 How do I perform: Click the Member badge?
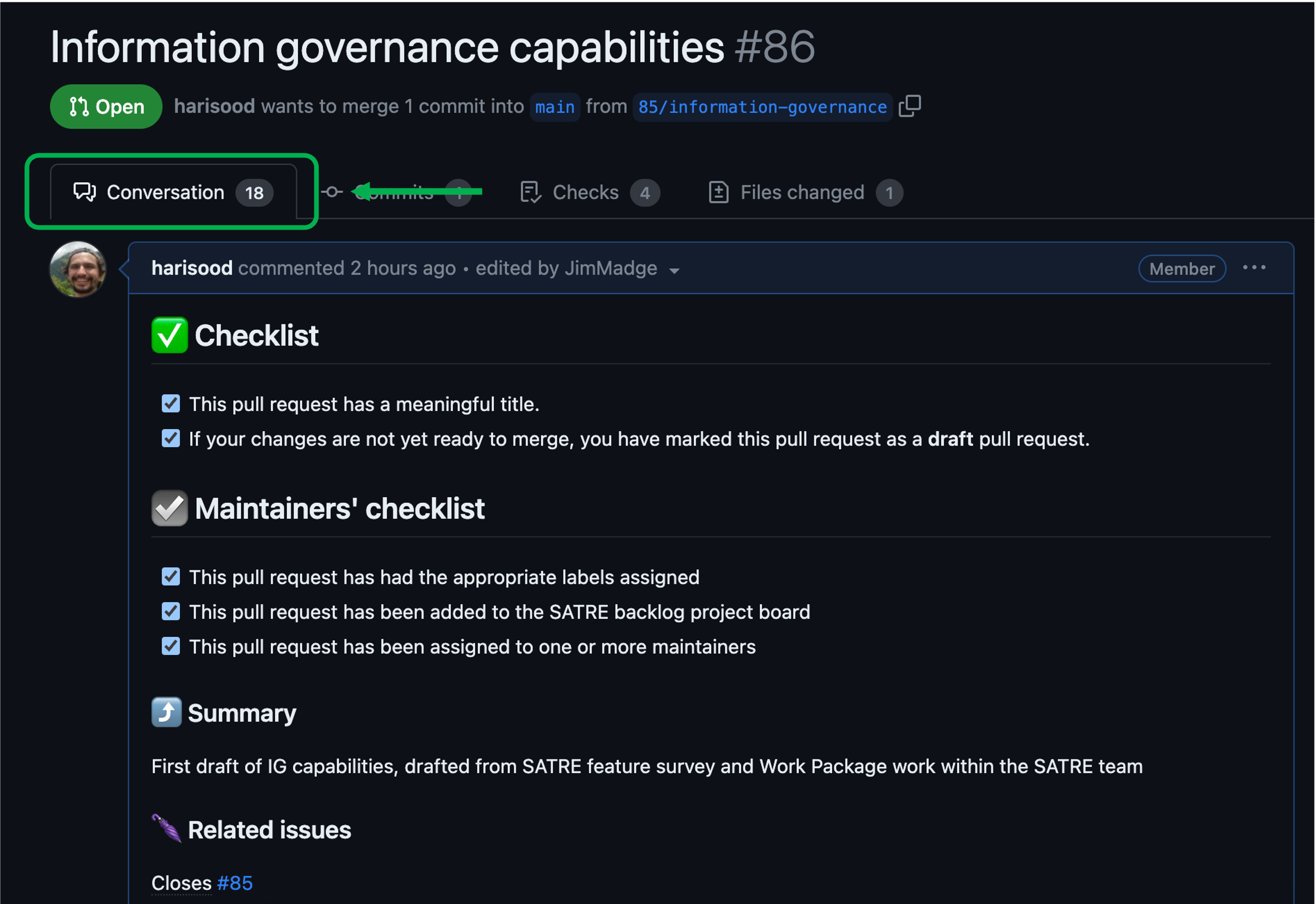[1182, 269]
